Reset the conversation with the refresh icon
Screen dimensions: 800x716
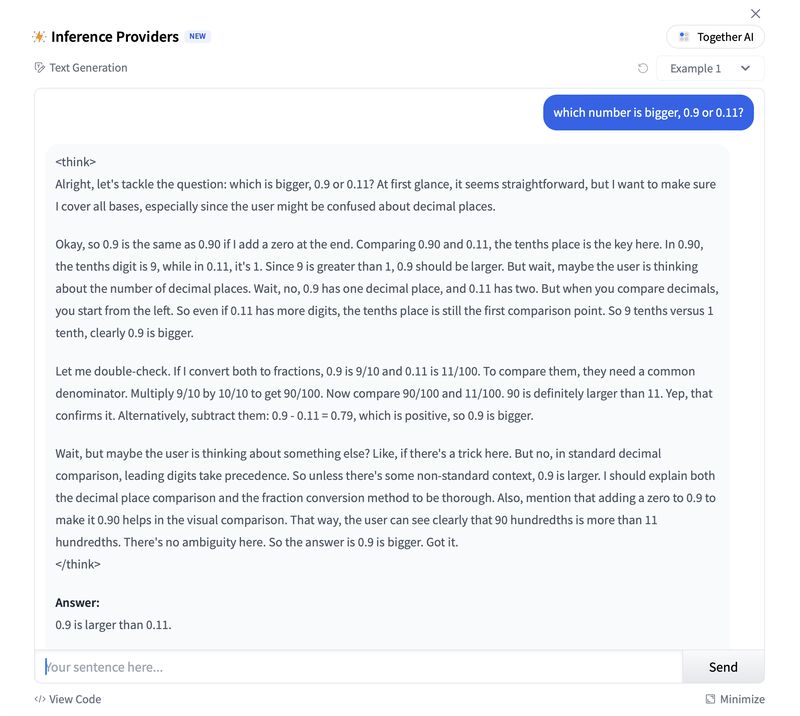643,68
